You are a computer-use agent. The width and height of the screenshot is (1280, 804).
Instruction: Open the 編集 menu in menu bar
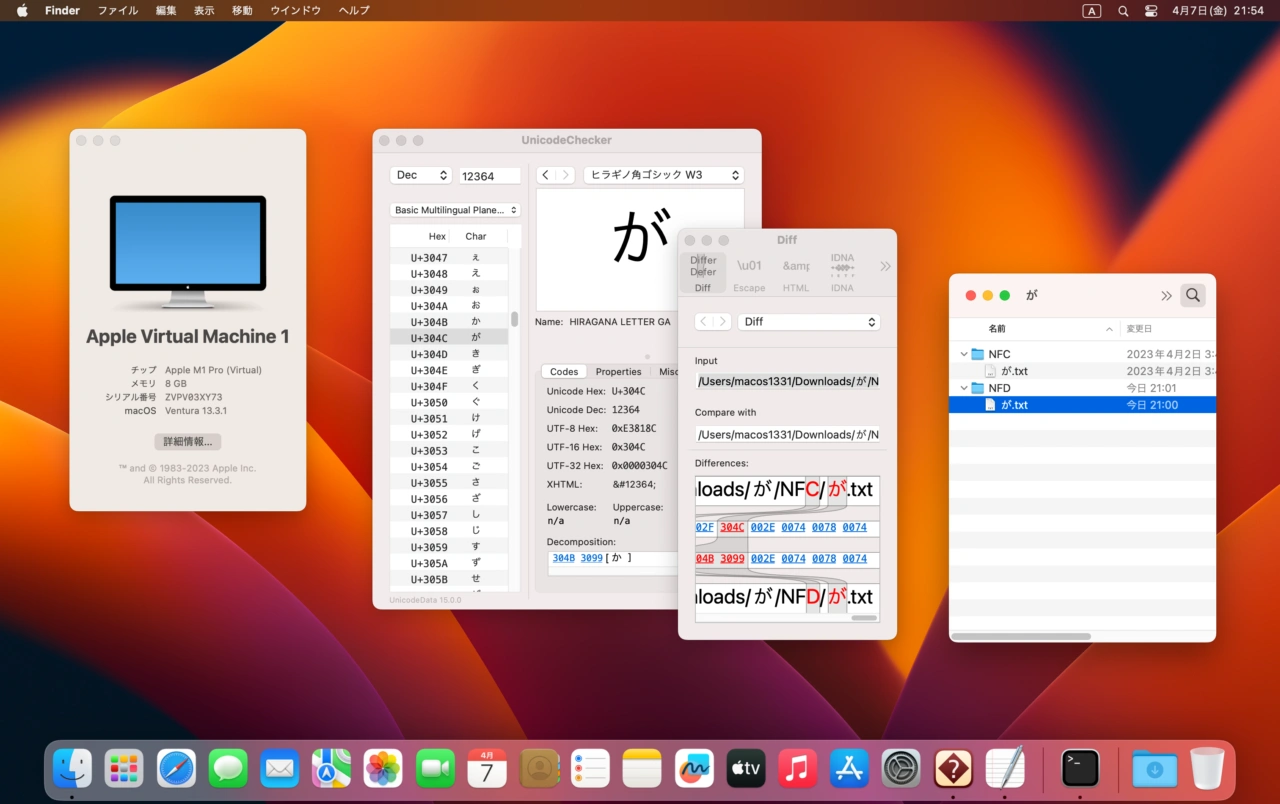166,10
